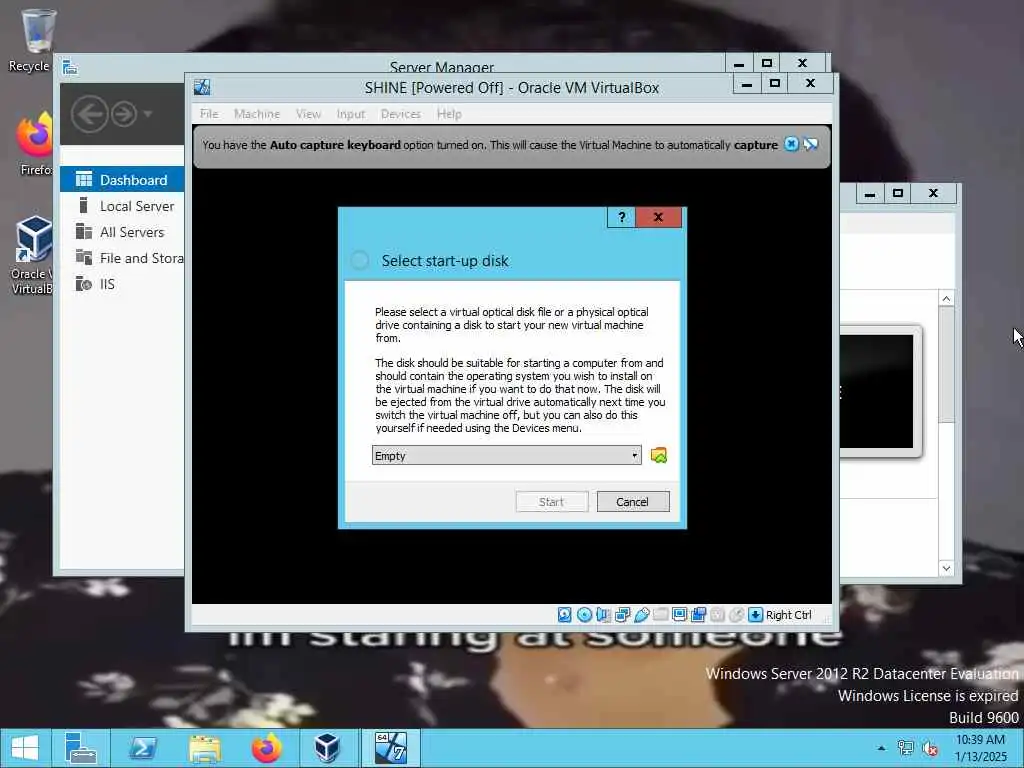Image resolution: width=1024 pixels, height=768 pixels.
Task: Open File Explorer from the taskbar
Action: (x=205, y=748)
